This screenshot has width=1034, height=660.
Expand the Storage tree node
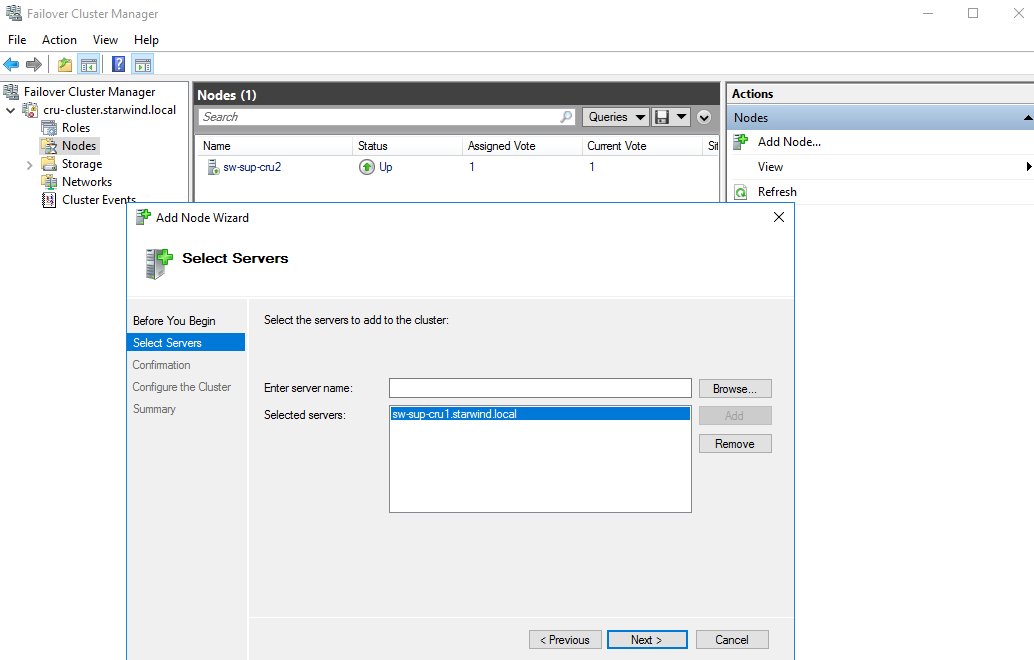coord(31,163)
